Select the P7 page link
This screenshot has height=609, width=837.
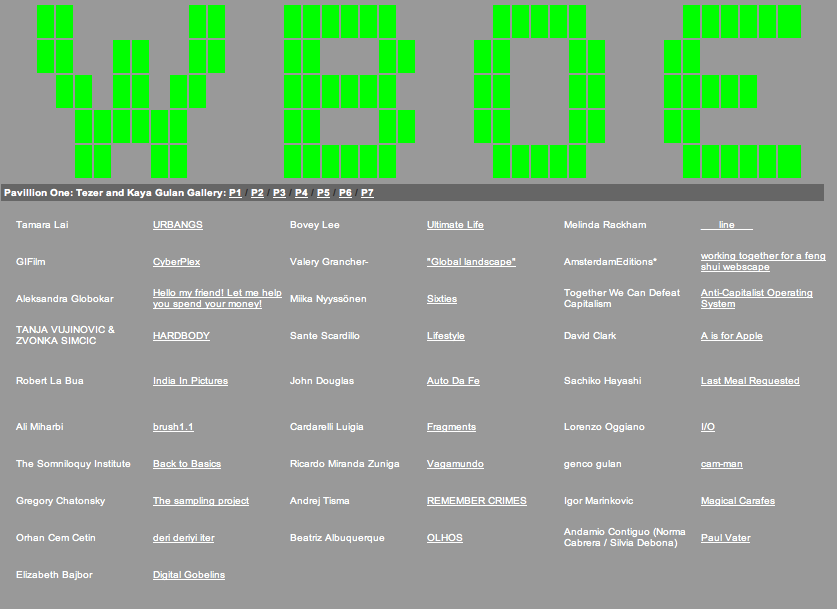[x=367, y=193]
